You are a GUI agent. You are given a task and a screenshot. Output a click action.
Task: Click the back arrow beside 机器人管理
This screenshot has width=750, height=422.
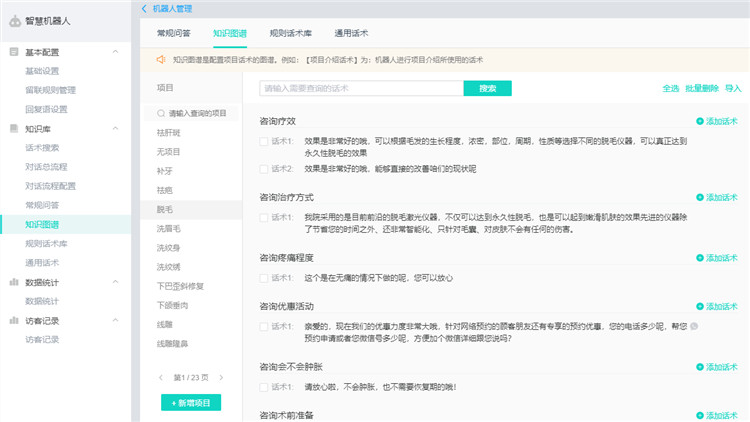point(144,8)
